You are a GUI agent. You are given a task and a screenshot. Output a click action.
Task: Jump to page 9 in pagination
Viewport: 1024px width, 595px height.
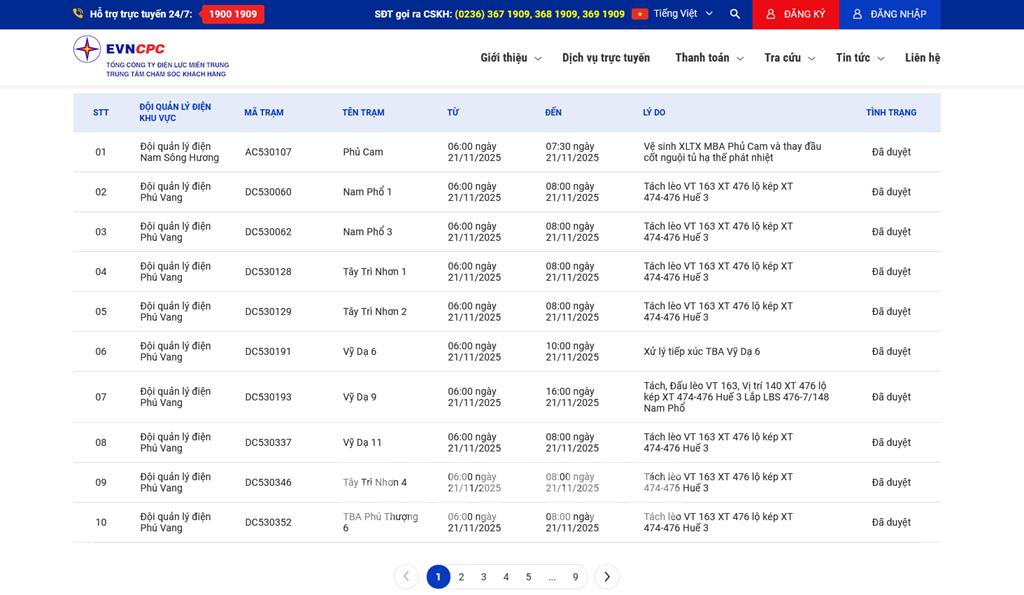tap(575, 577)
